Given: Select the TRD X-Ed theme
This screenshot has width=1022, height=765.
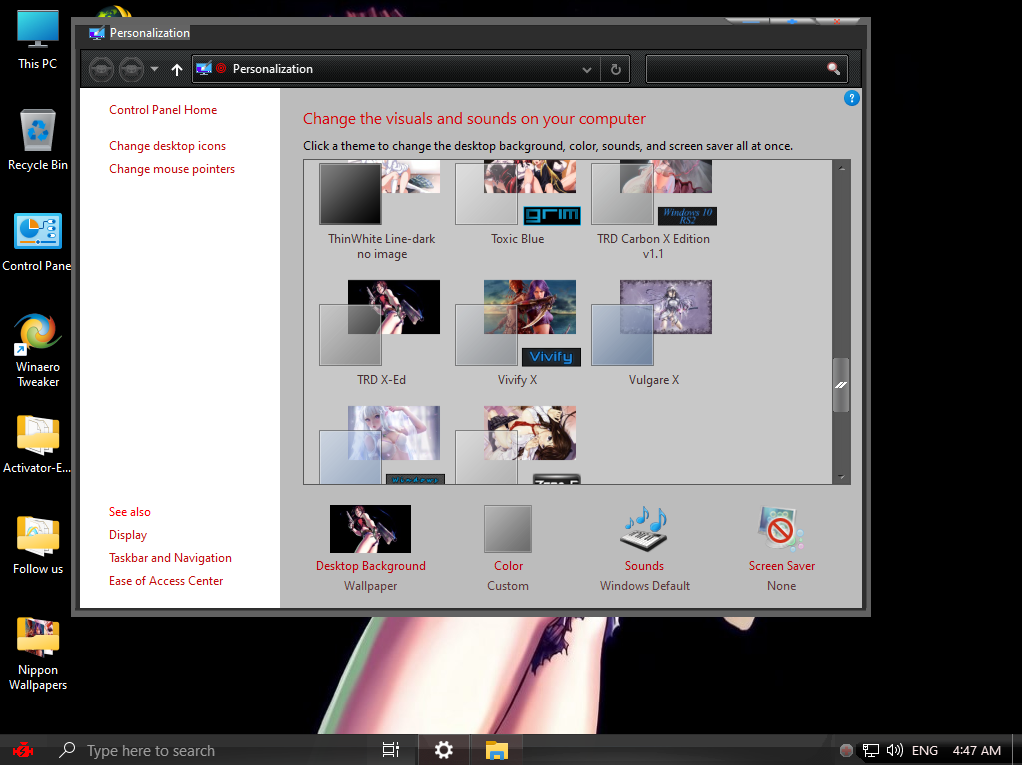Looking at the screenshot, I should 381,333.
